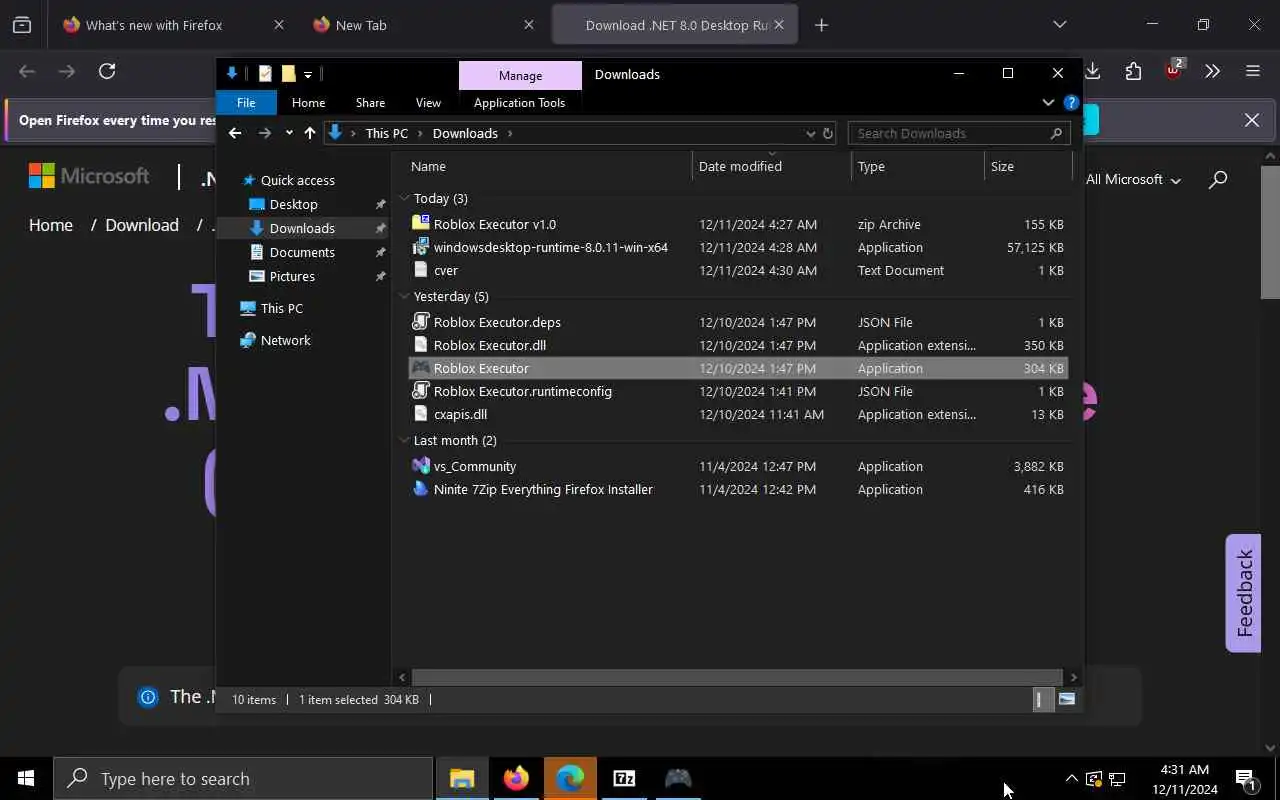Viewport: 1280px width, 800px height.
Task: Select This PC in navigation pane
Action: pos(281,308)
